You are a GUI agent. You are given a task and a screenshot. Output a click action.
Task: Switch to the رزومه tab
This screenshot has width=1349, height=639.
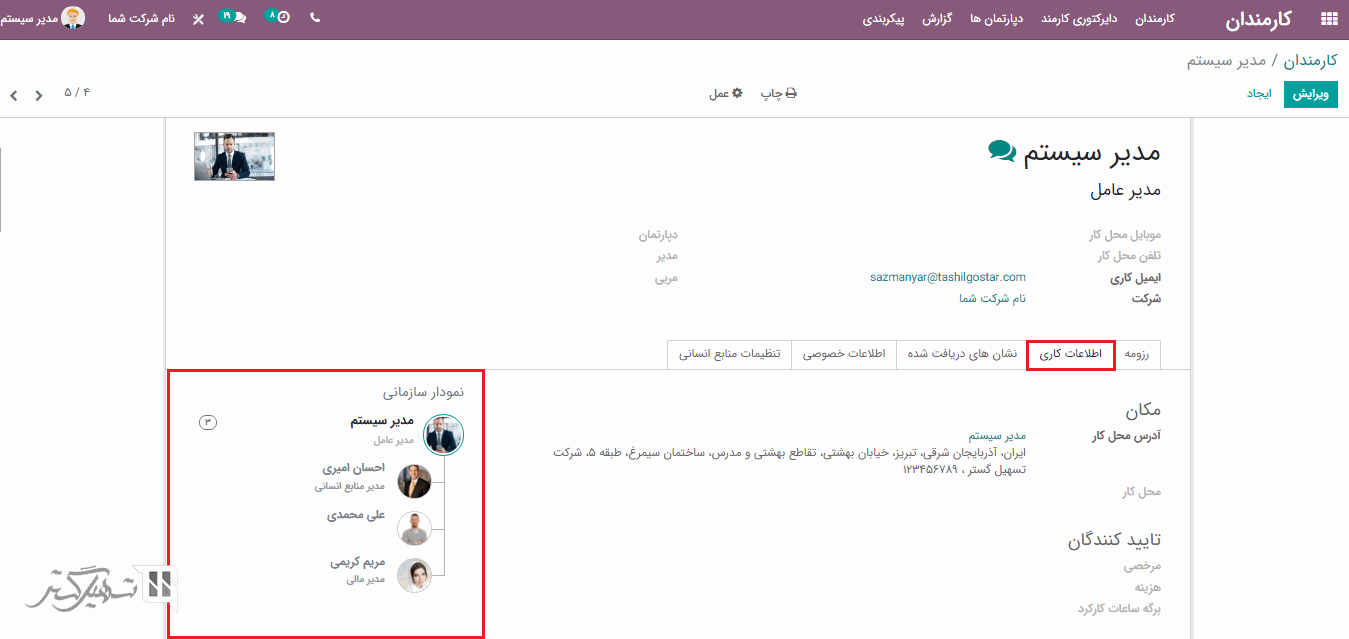coord(1137,354)
